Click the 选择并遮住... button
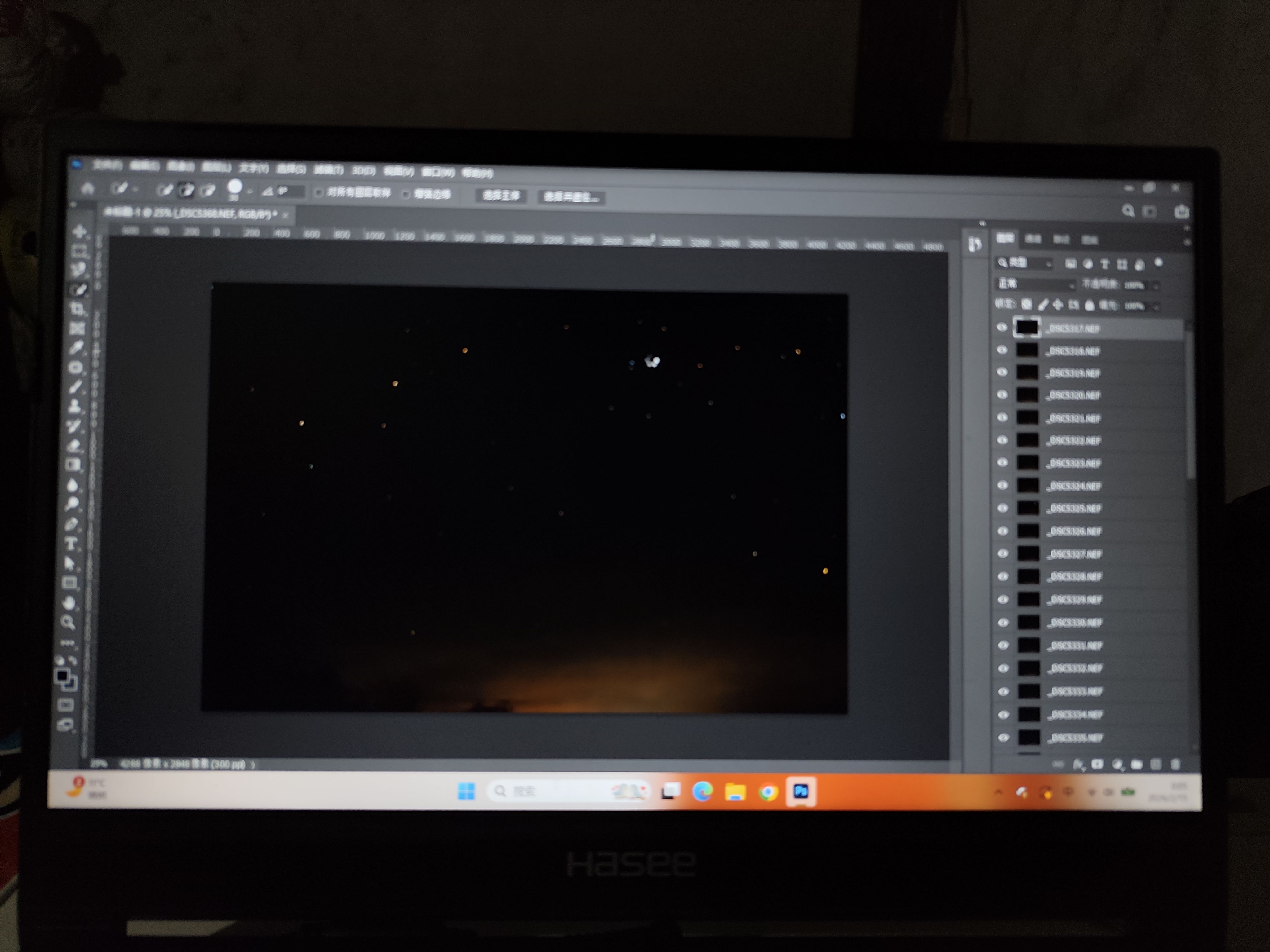Viewport: 1270px width, 952px height. pyautogui.click(x=571, y=197)
